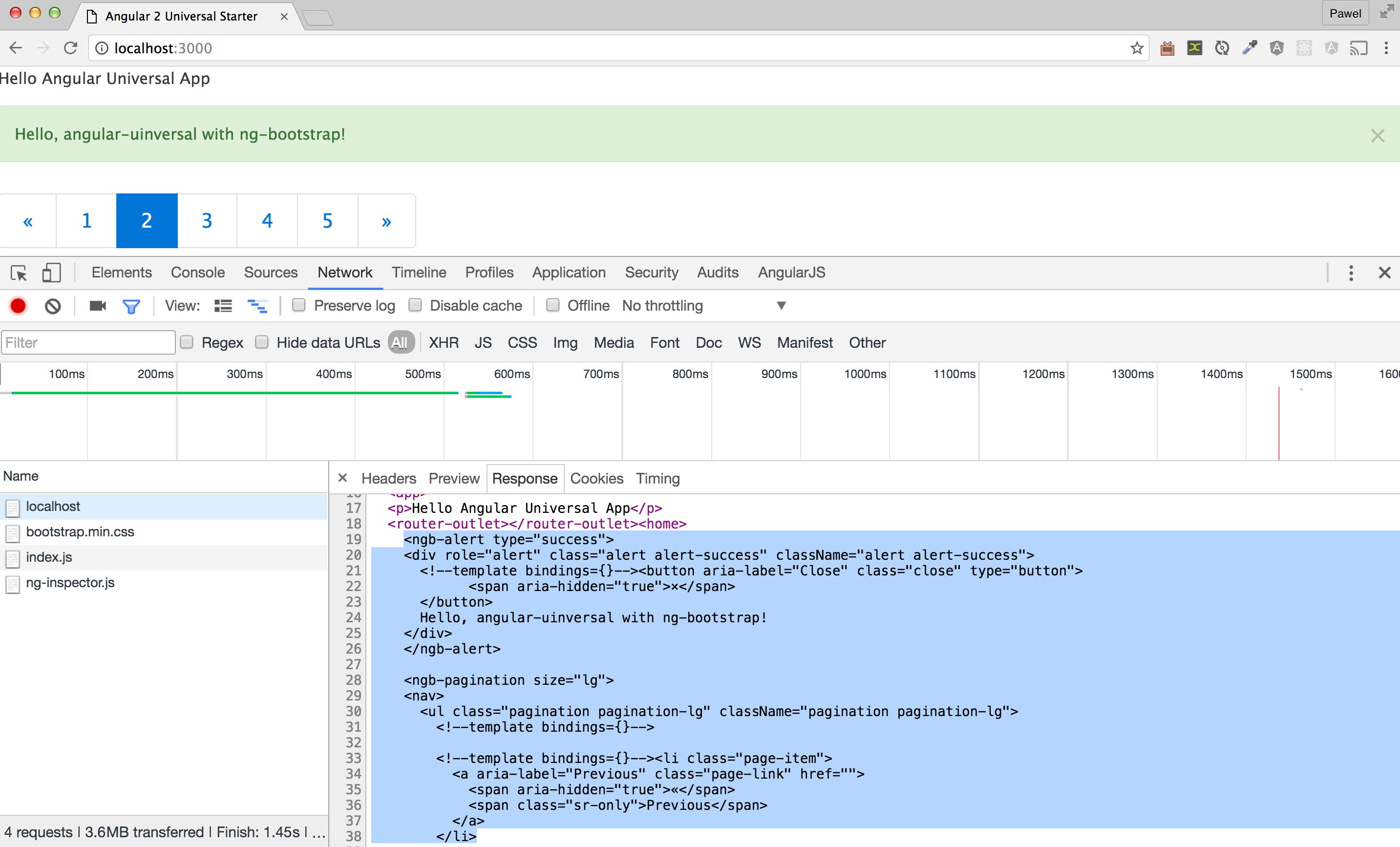Filter requests by XHR
Screen dimensions: 1400x847
click(x=444, y=342)
